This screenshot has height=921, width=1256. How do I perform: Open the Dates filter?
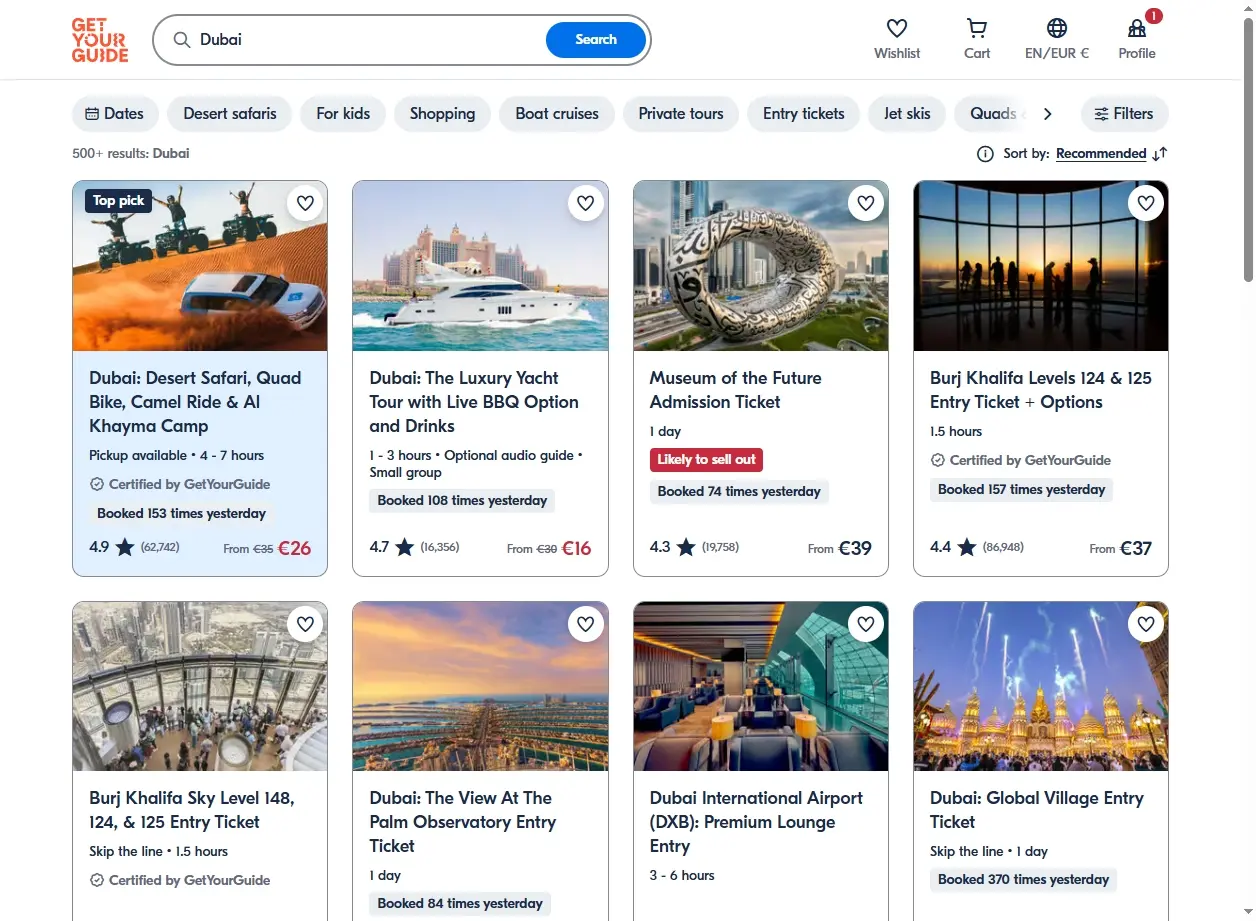pos(115,114)
